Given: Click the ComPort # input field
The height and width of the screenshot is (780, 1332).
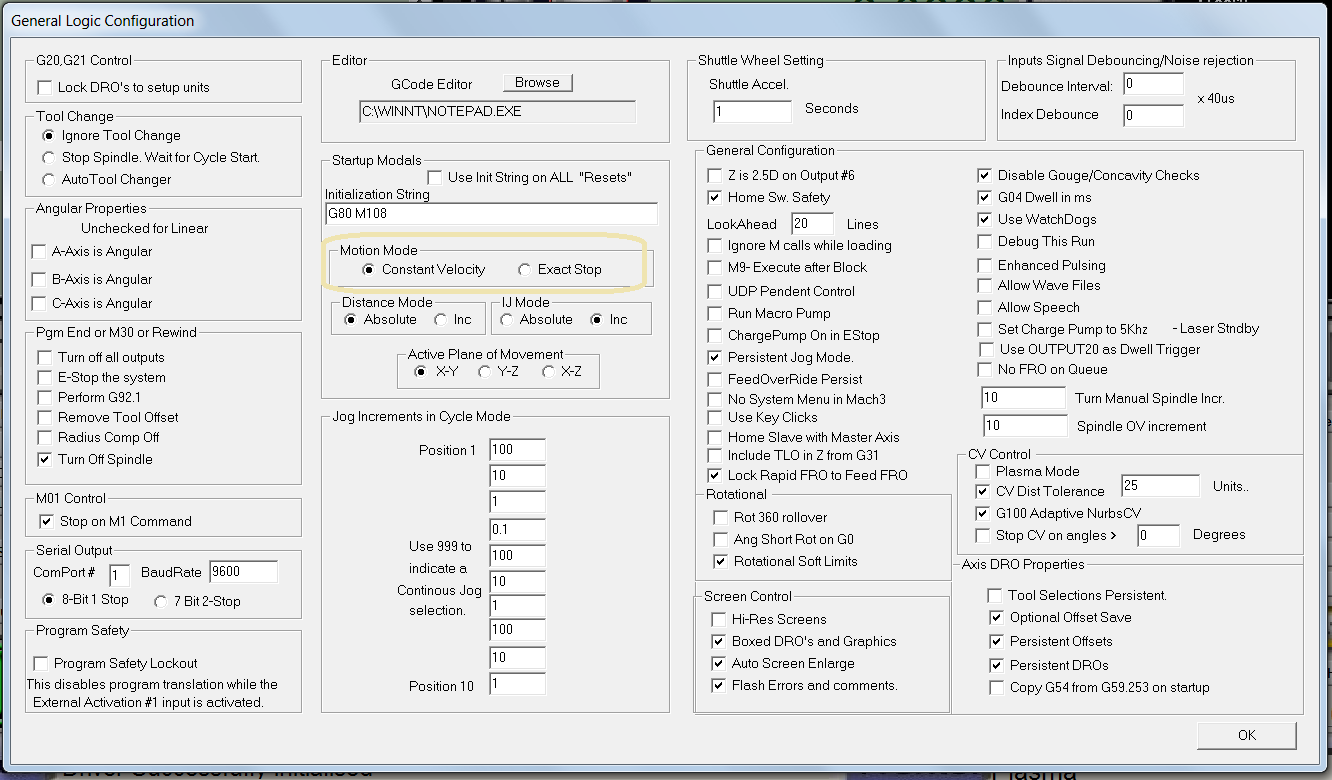Looking at the screenshot, I should click(119, 574).
